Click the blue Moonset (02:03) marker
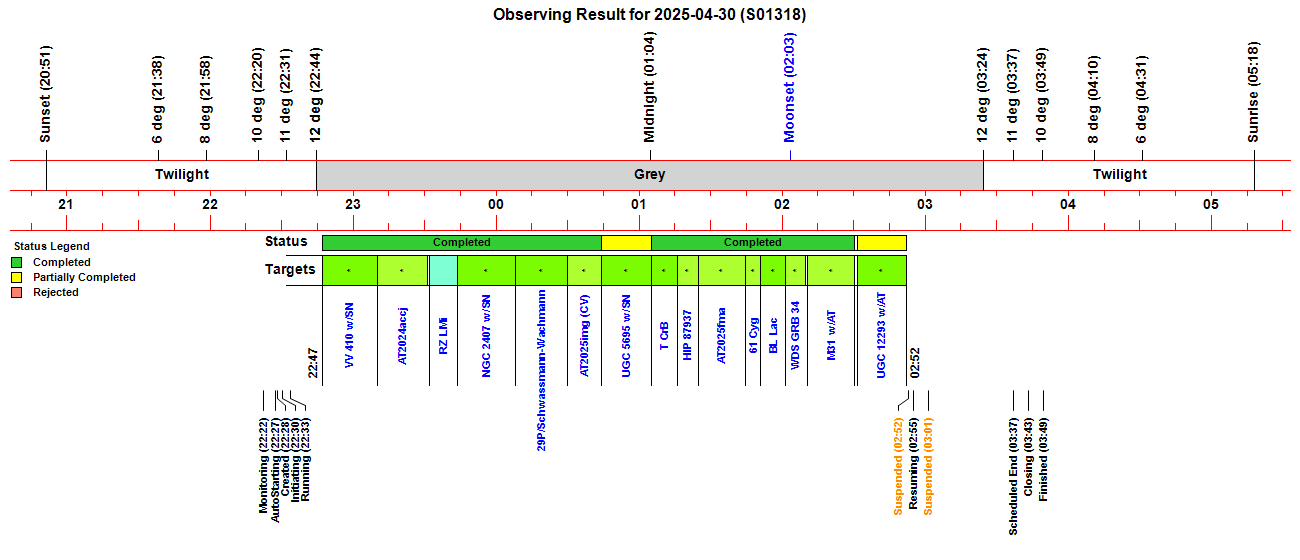The width and height of the screenshot is (1300, 560). (x=789, y=88)
